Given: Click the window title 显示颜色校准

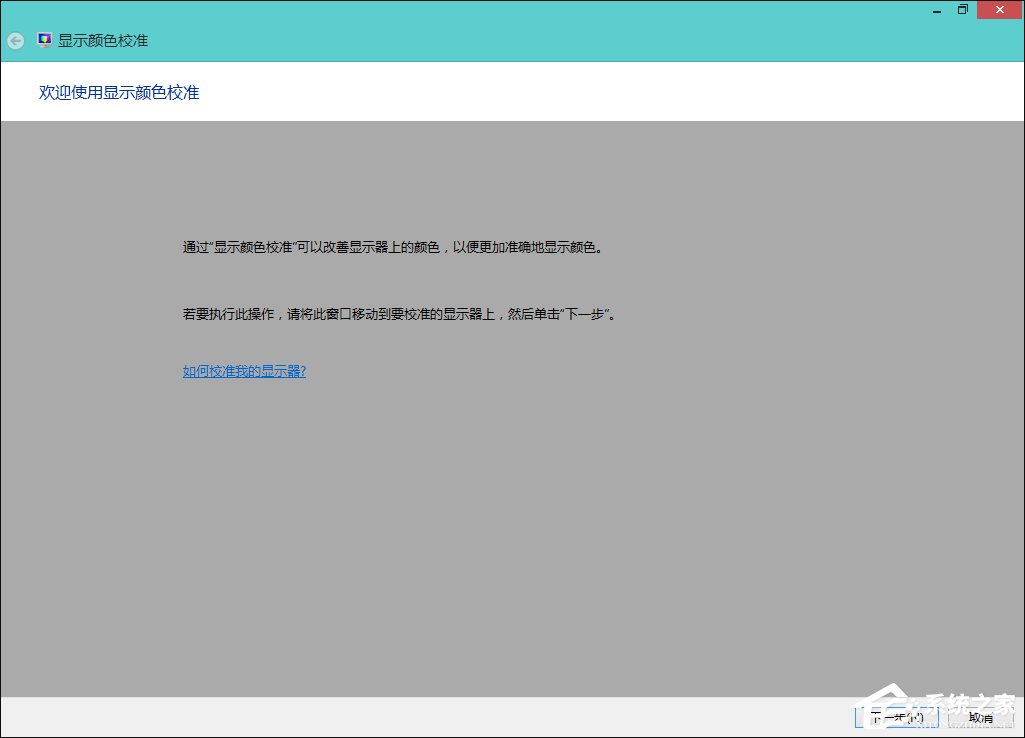Looking at the screenshot, I should click(x=103, y=41).
